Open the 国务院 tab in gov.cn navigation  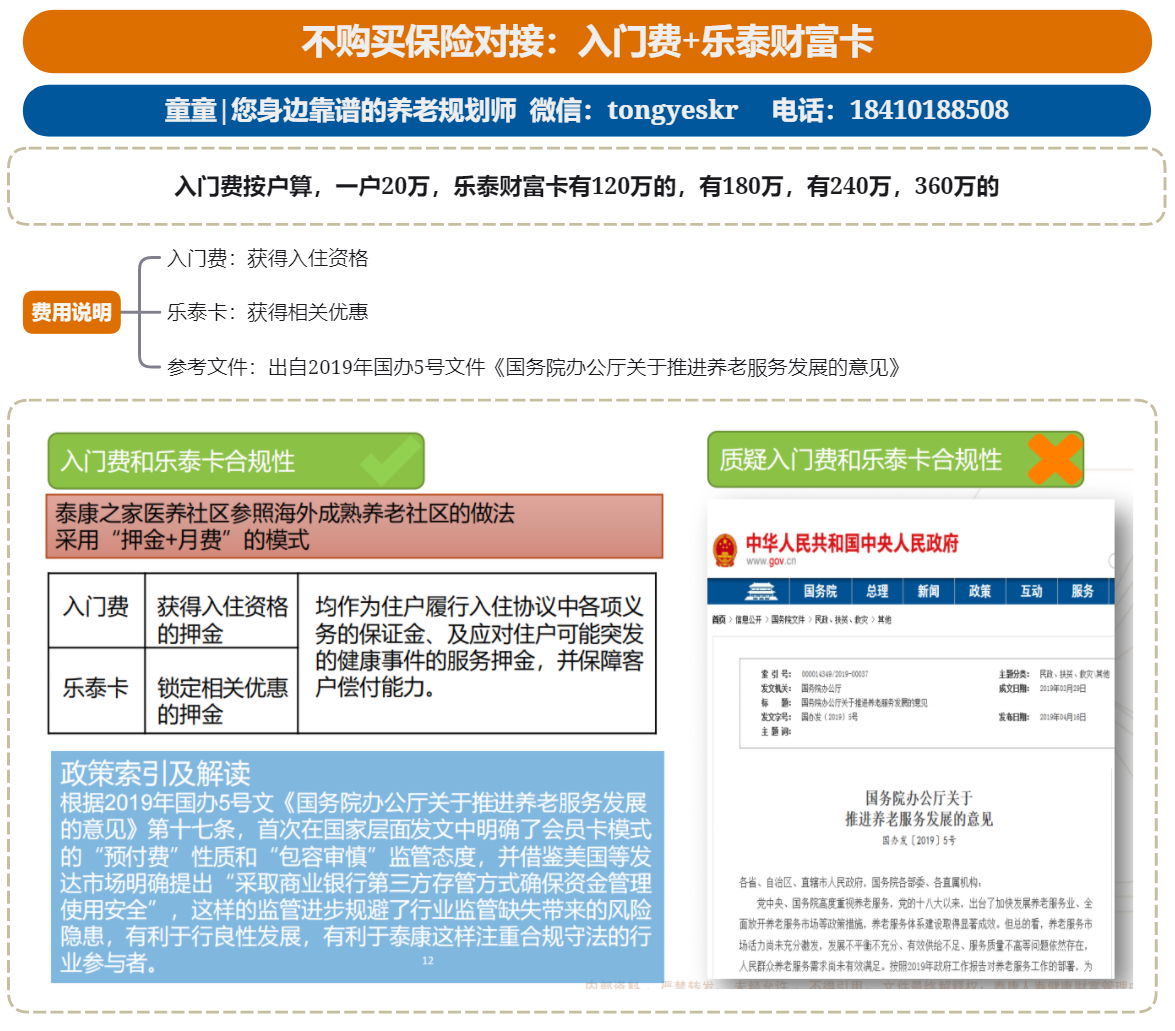pyautogui.click(x=820, y=591)
